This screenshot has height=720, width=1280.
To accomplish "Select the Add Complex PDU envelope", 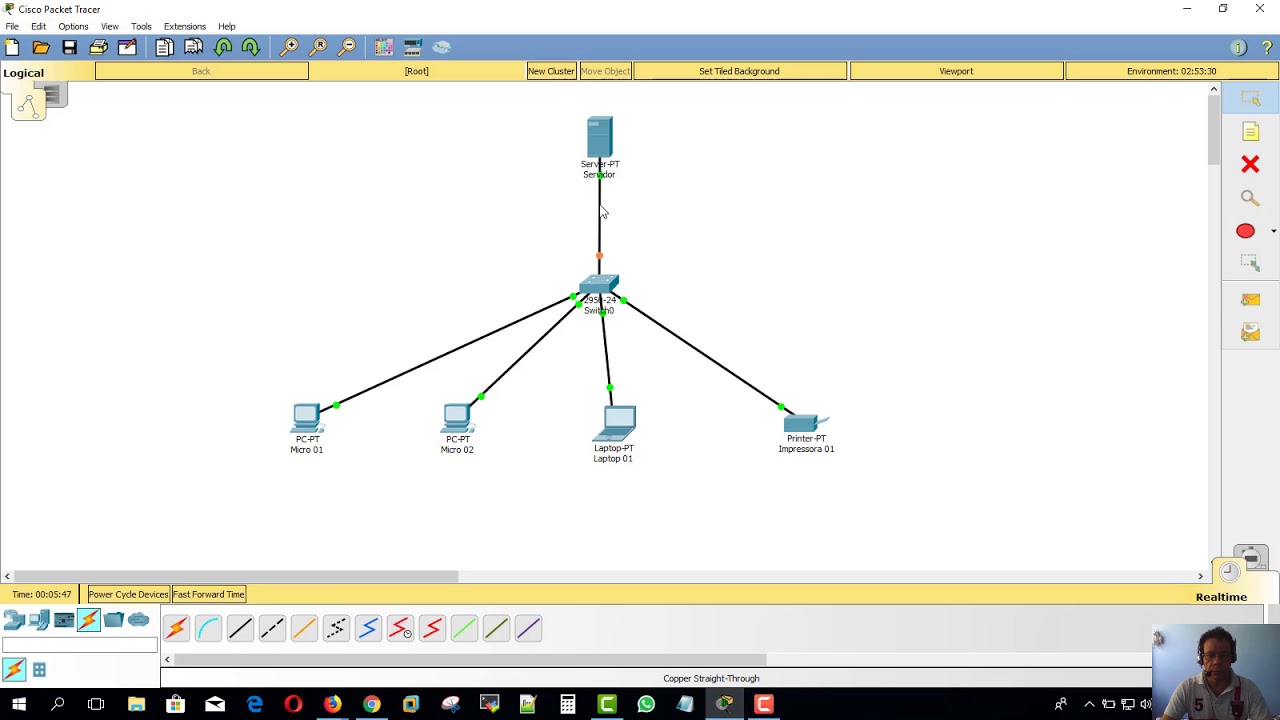I will [x=1250, y=332].
